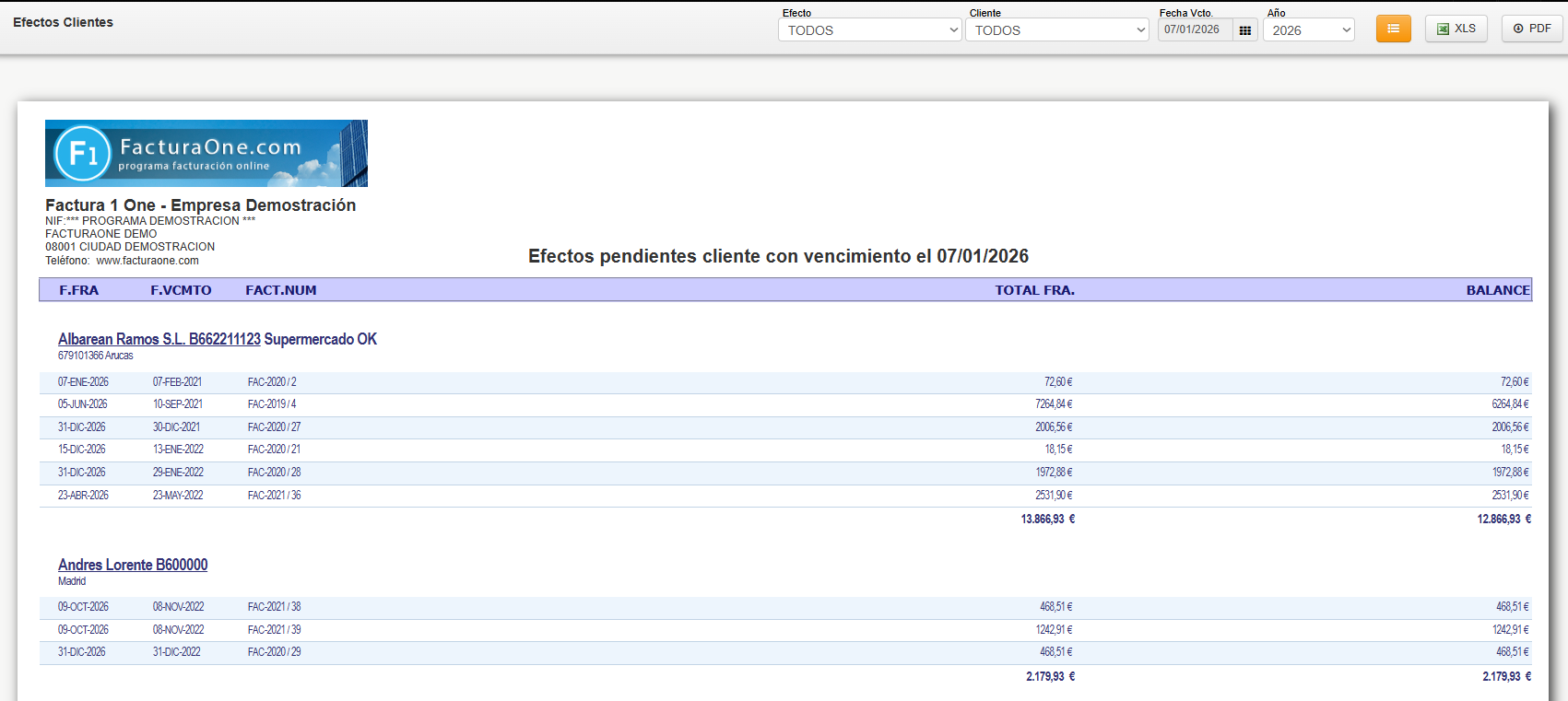The image size is (1568, 701).
Task: Click the Albarean Ramos balance 12.866,93 €
Action: tap(1504, 520)
